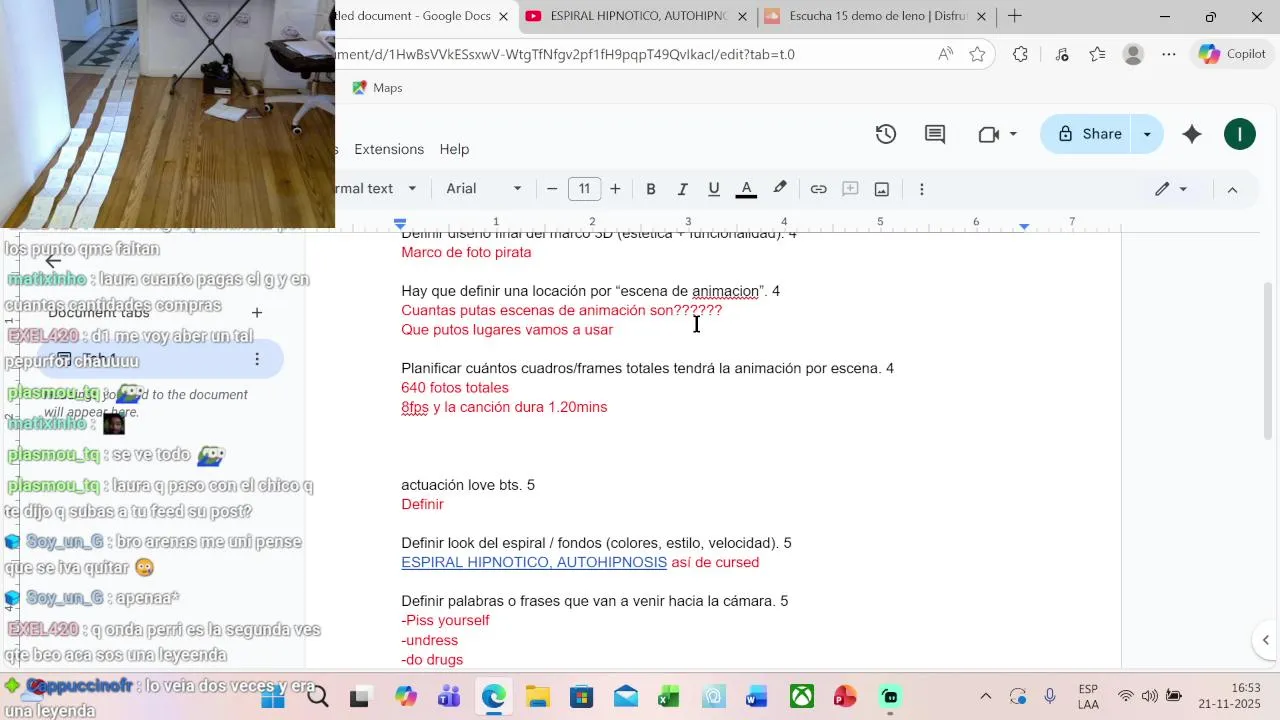1280x720 pixels.
Task: Open more toolbar options (three dots)
Action: [922, 189]
